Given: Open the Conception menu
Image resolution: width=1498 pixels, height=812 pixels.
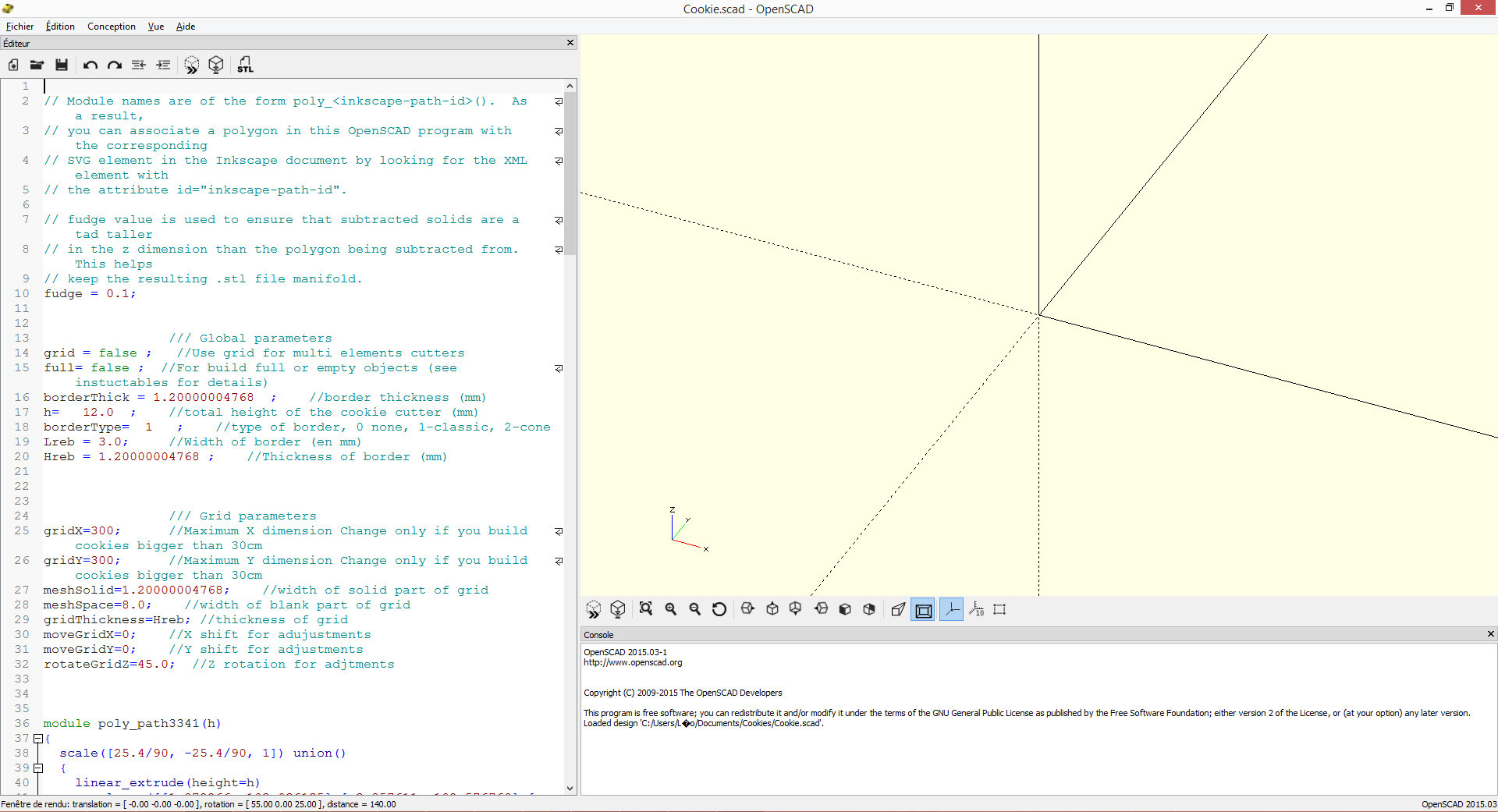Looking at the screenshot, I should click(112, 27).
